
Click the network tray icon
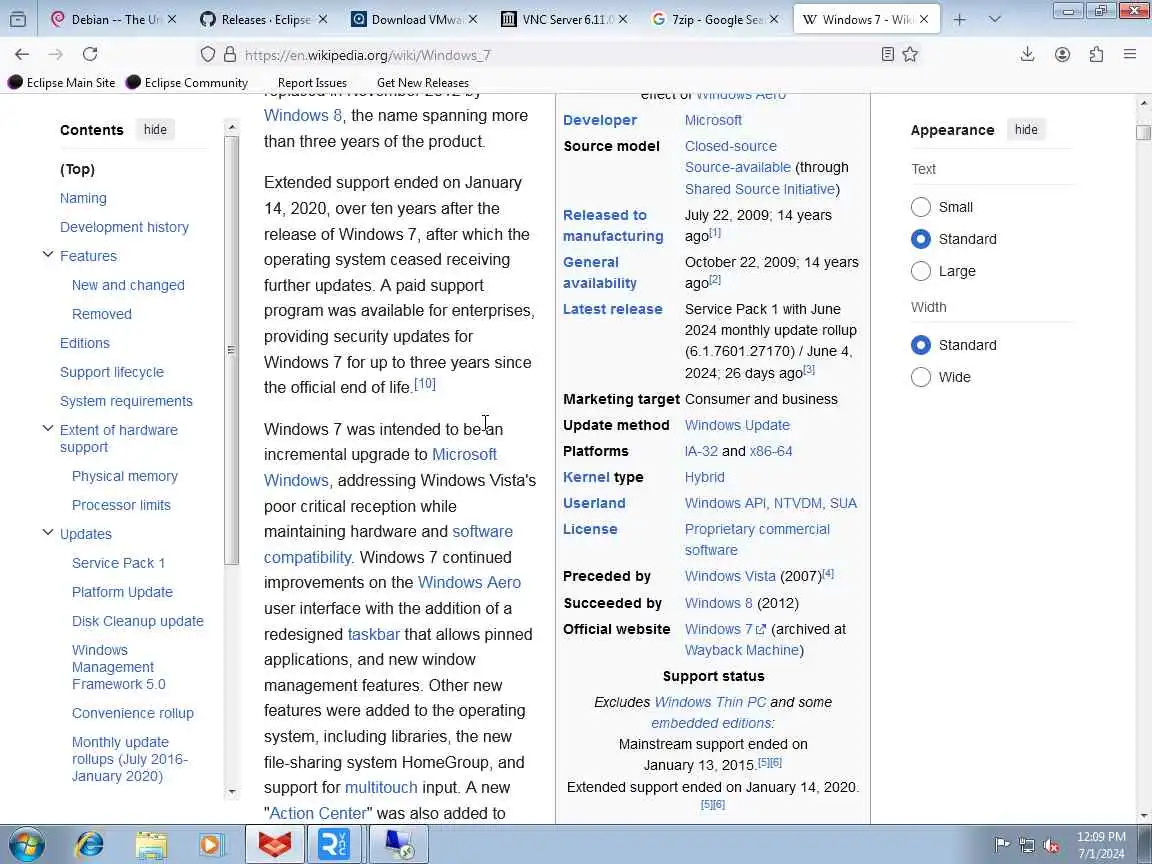coord(1027,845)
